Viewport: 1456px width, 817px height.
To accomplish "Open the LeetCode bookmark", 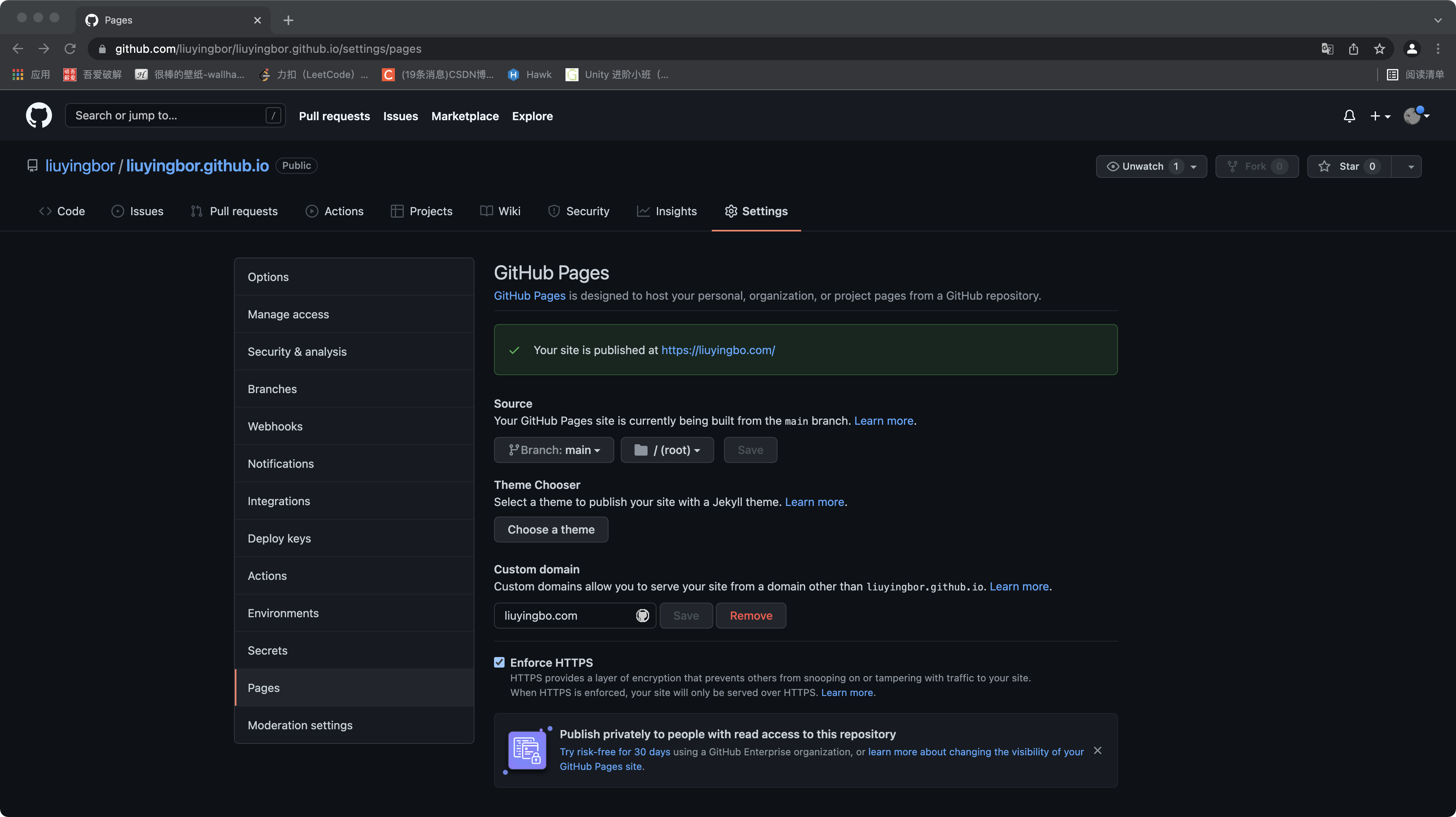I will point(313,75).
